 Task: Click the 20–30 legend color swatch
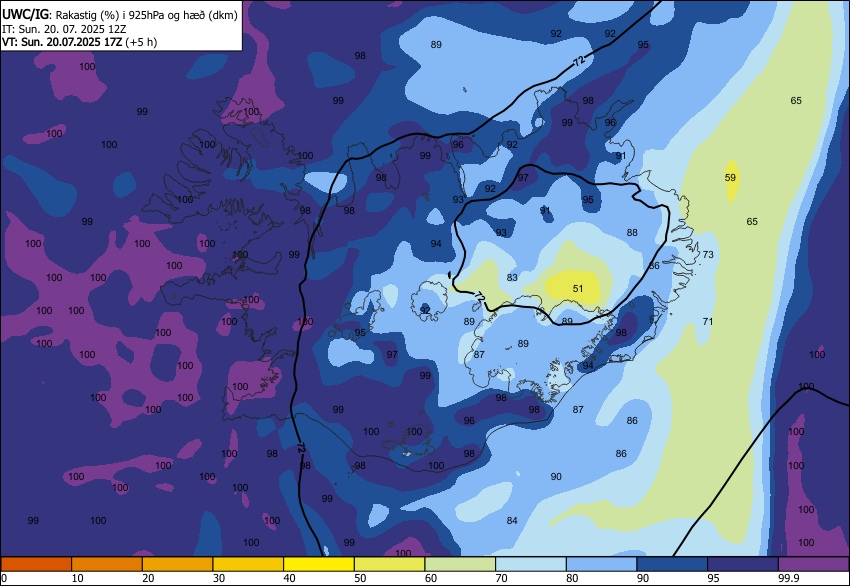177,564
